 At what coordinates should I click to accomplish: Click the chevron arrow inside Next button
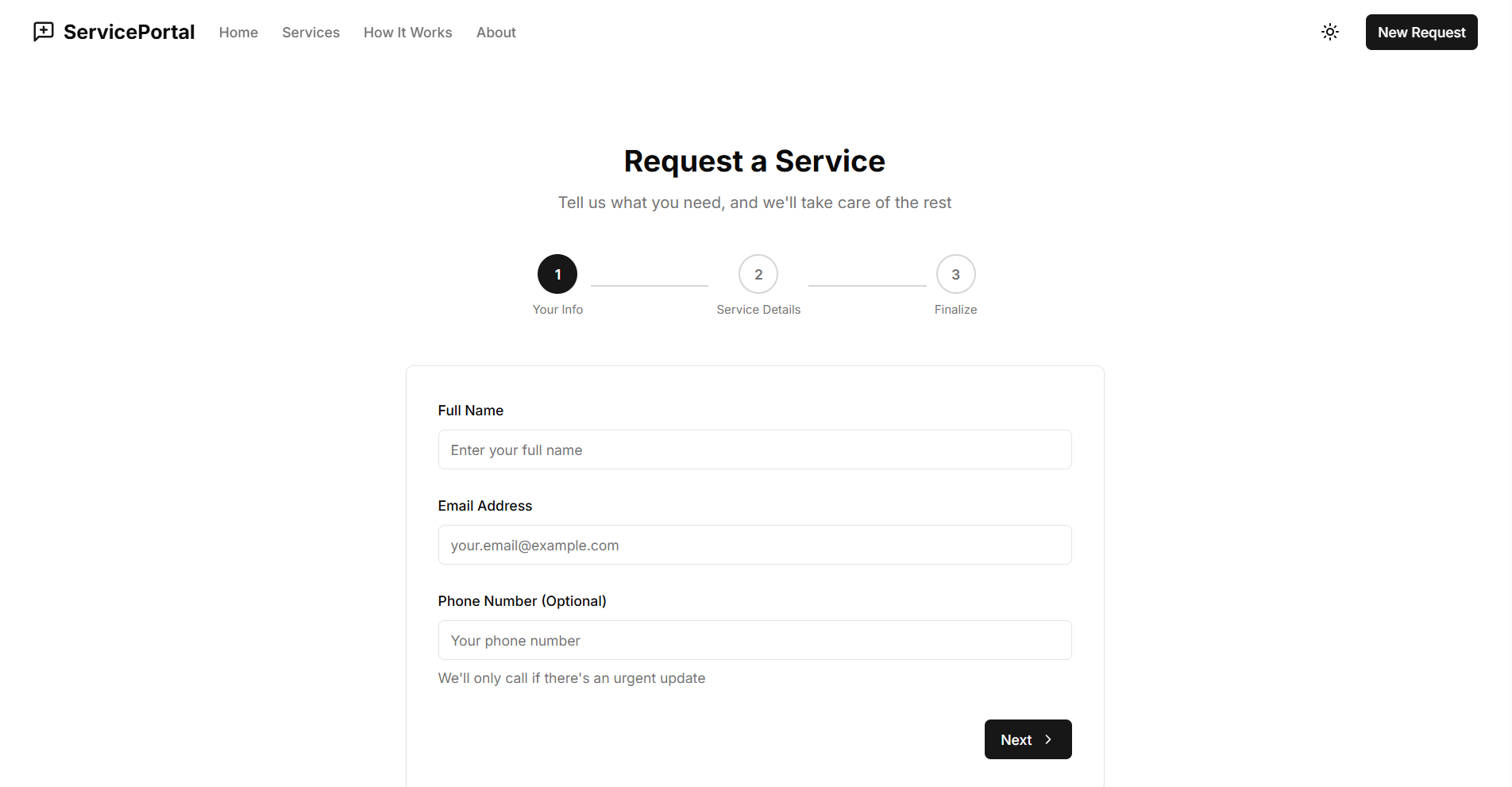(1048, 739)
